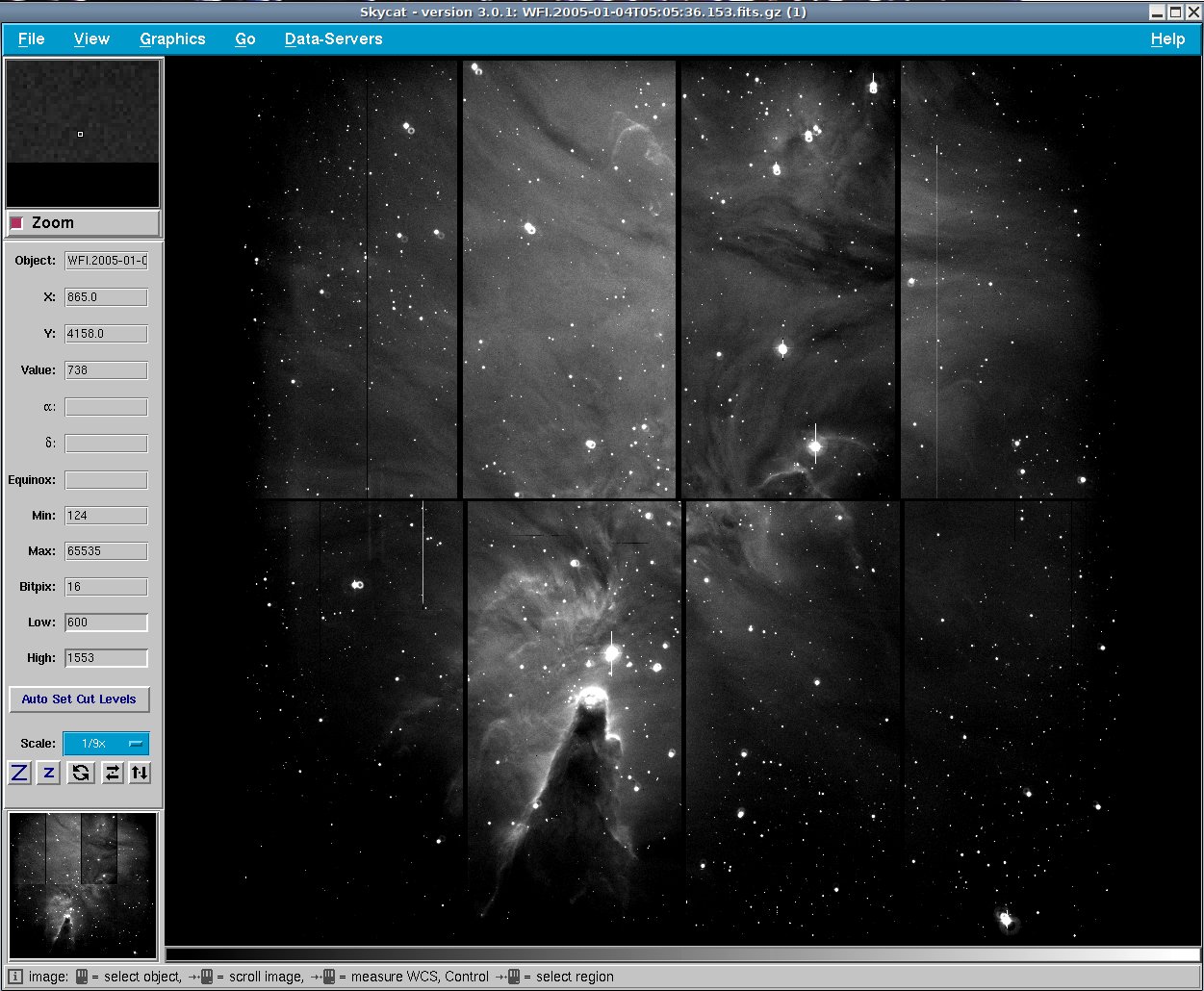Viewport: 1204px width, 991px height.
Task: Open the Help menu
Action: click(1167, 39)
